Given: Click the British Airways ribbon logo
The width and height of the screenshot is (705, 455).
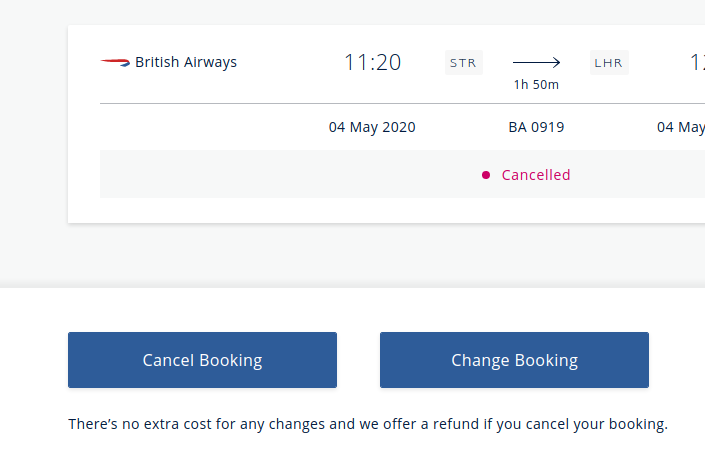Looking at the screenshot, I should coord(115,62).
